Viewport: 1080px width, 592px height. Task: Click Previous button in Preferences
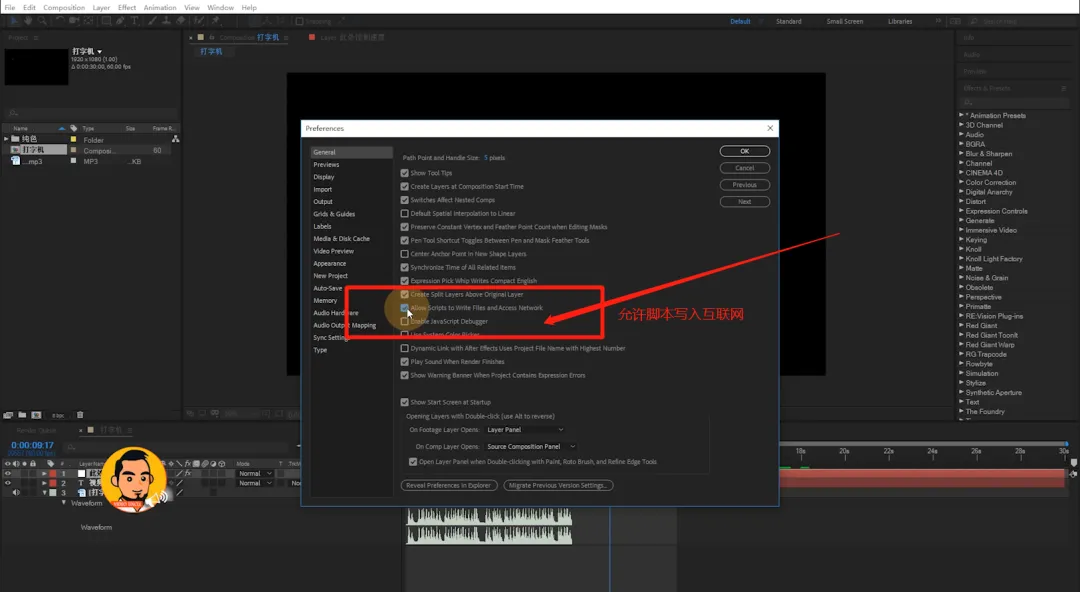point(745,185)
